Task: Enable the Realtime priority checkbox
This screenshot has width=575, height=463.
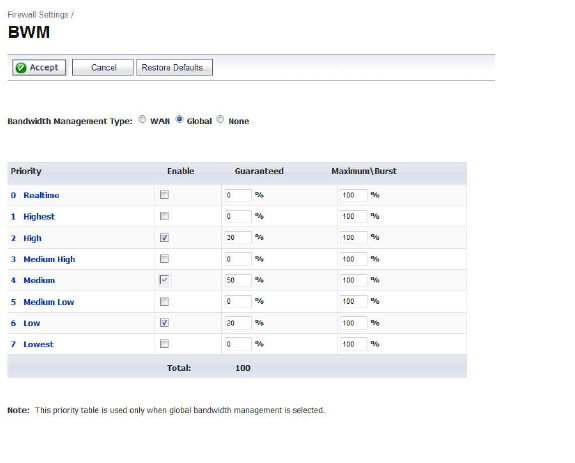Action: click(164, 195)
